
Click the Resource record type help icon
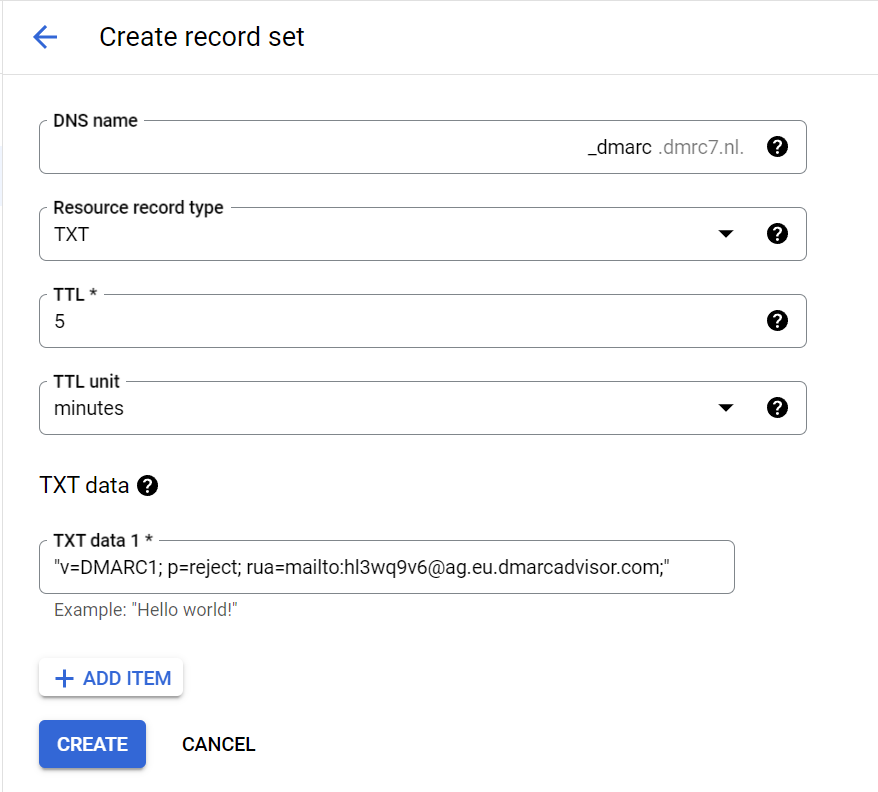(777, 234)
